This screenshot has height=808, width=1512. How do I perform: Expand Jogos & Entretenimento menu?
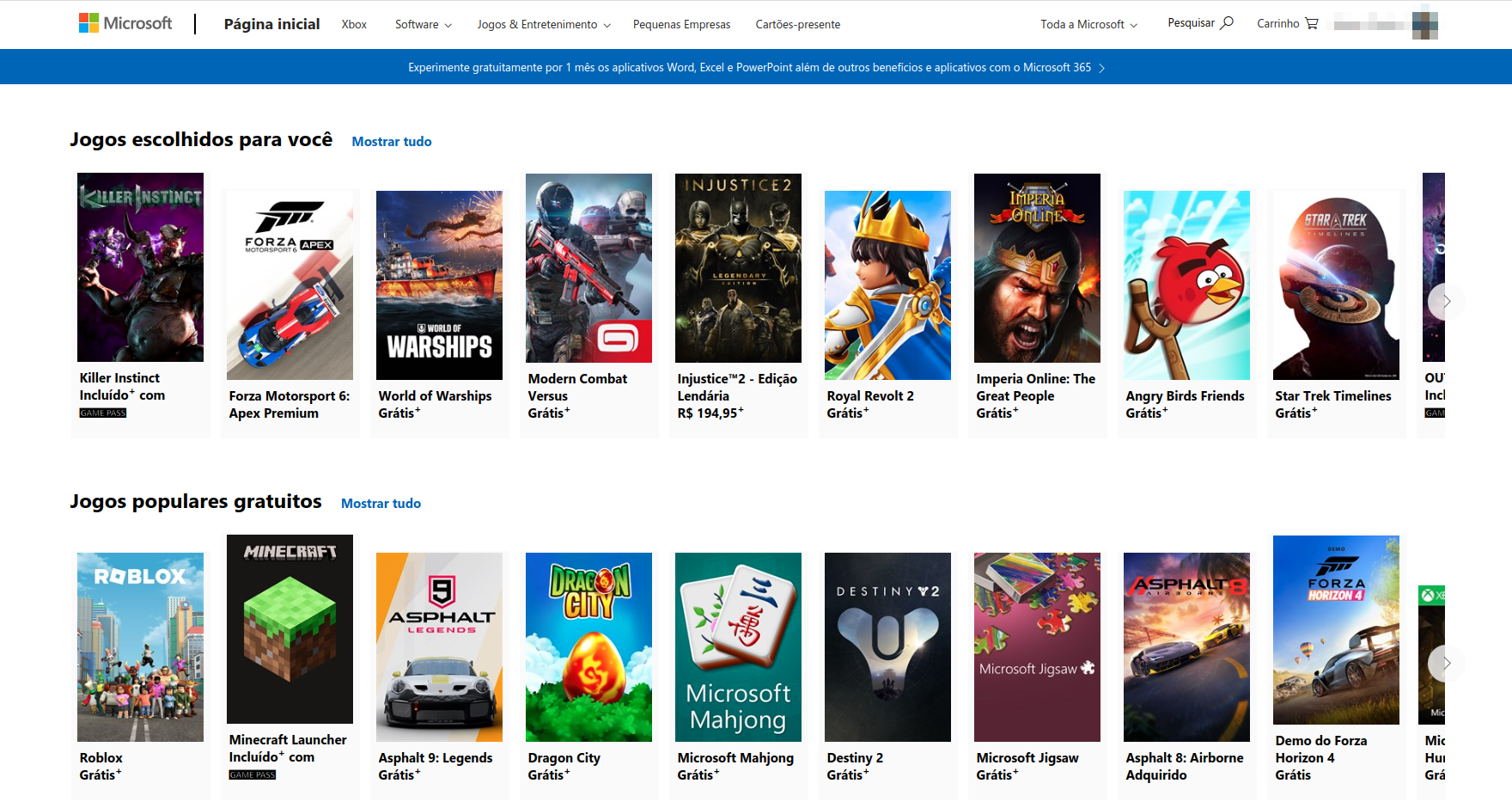point(544,24)
